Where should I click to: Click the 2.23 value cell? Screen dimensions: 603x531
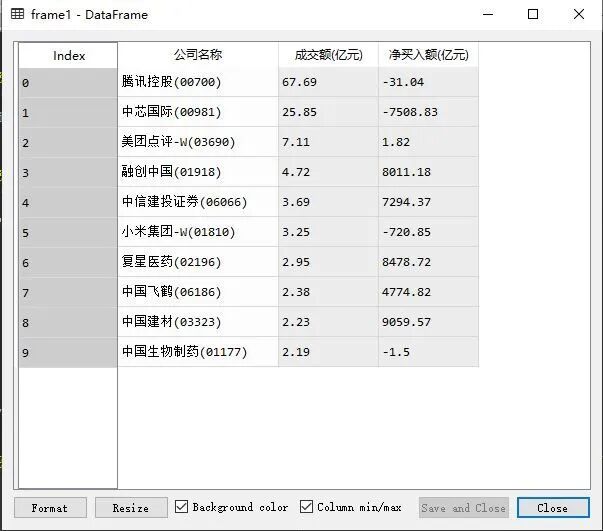[x=328, y=322]
